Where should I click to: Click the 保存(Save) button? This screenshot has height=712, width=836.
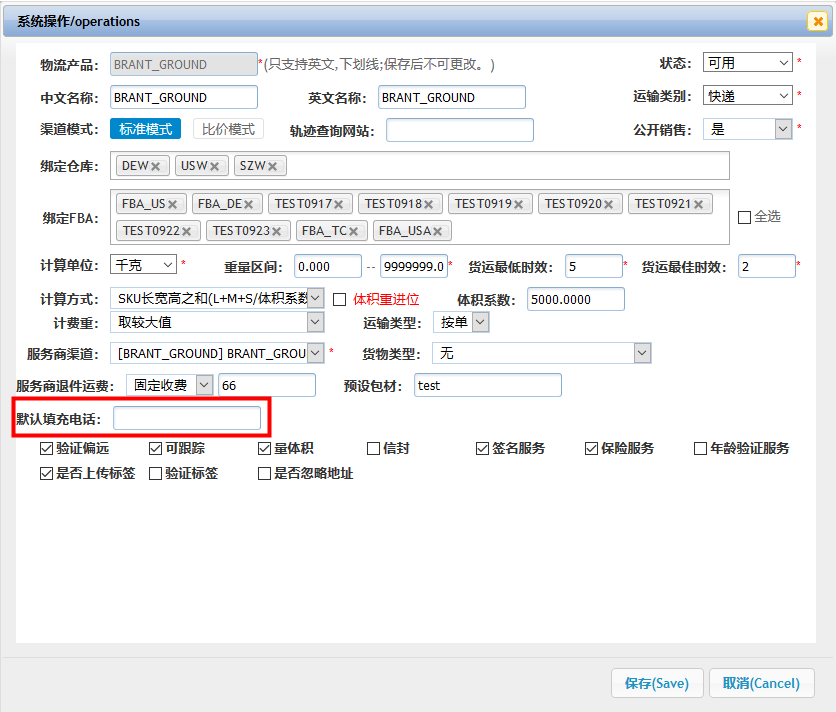[656, 683]
